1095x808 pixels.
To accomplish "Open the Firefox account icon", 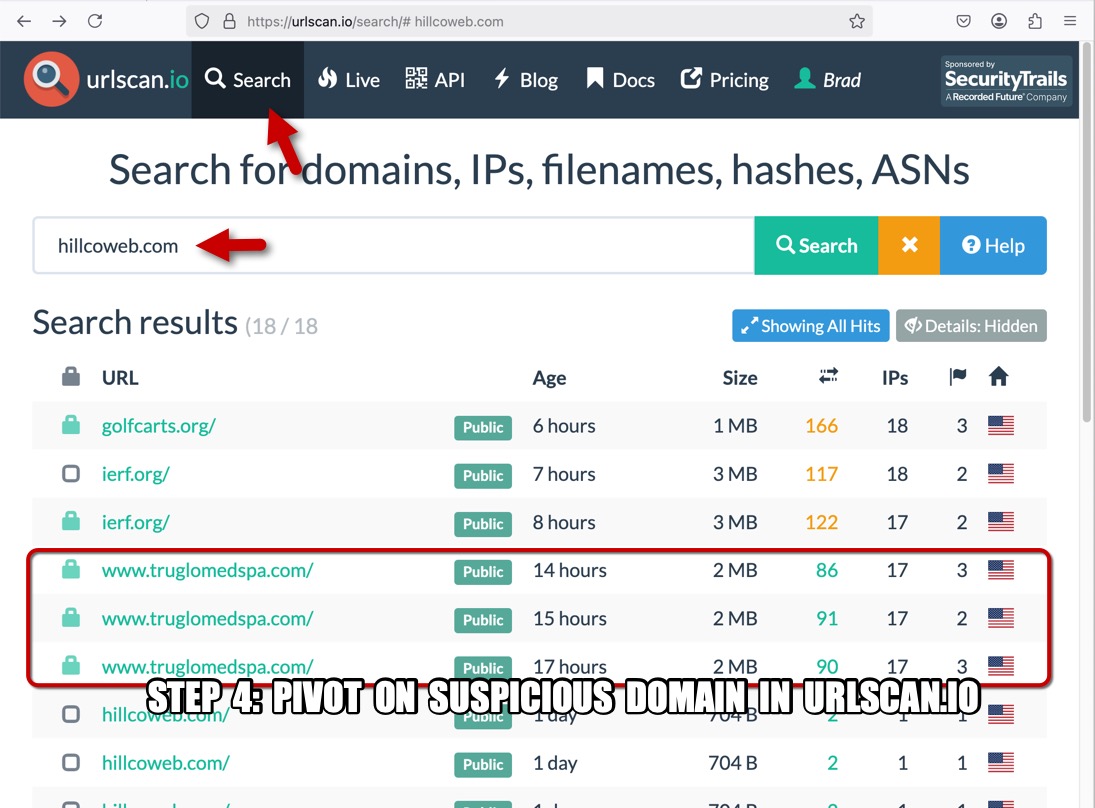I will (x=999, y=21).
